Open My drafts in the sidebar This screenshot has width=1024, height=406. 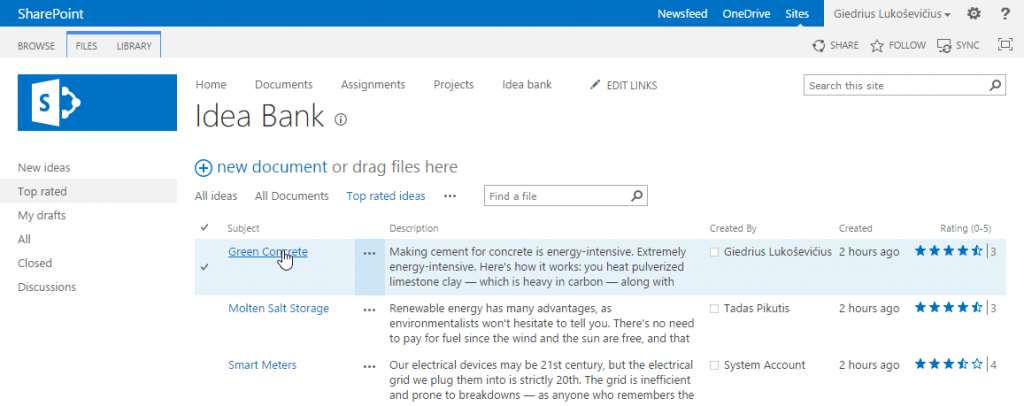pos(42,215)
